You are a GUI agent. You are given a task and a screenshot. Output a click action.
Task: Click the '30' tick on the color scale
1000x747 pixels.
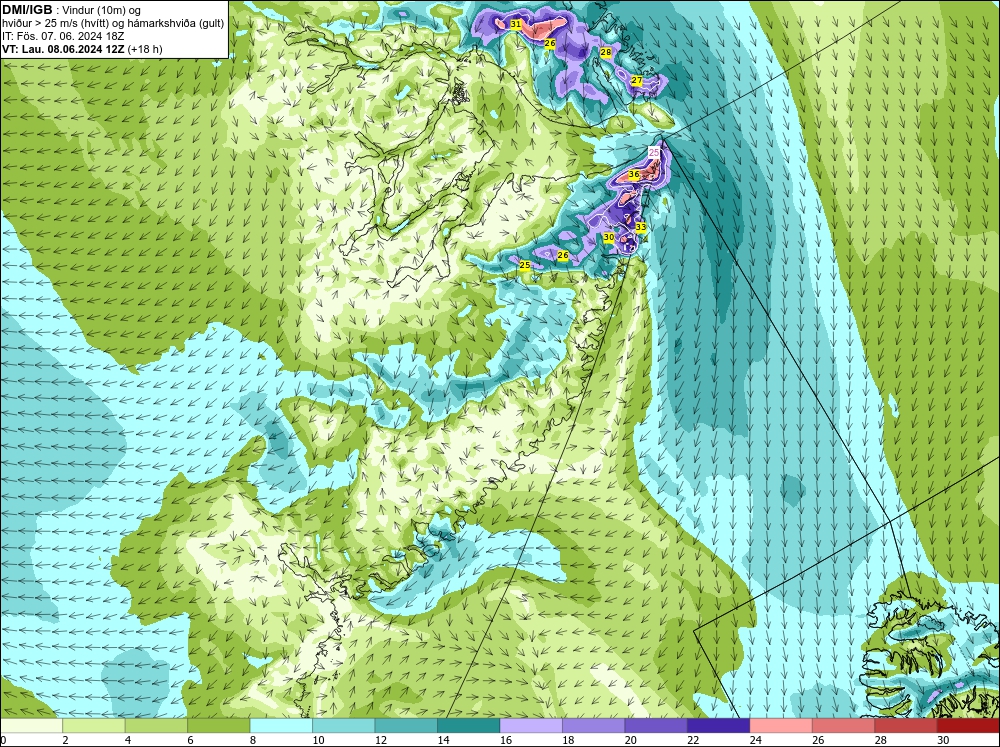943,740
